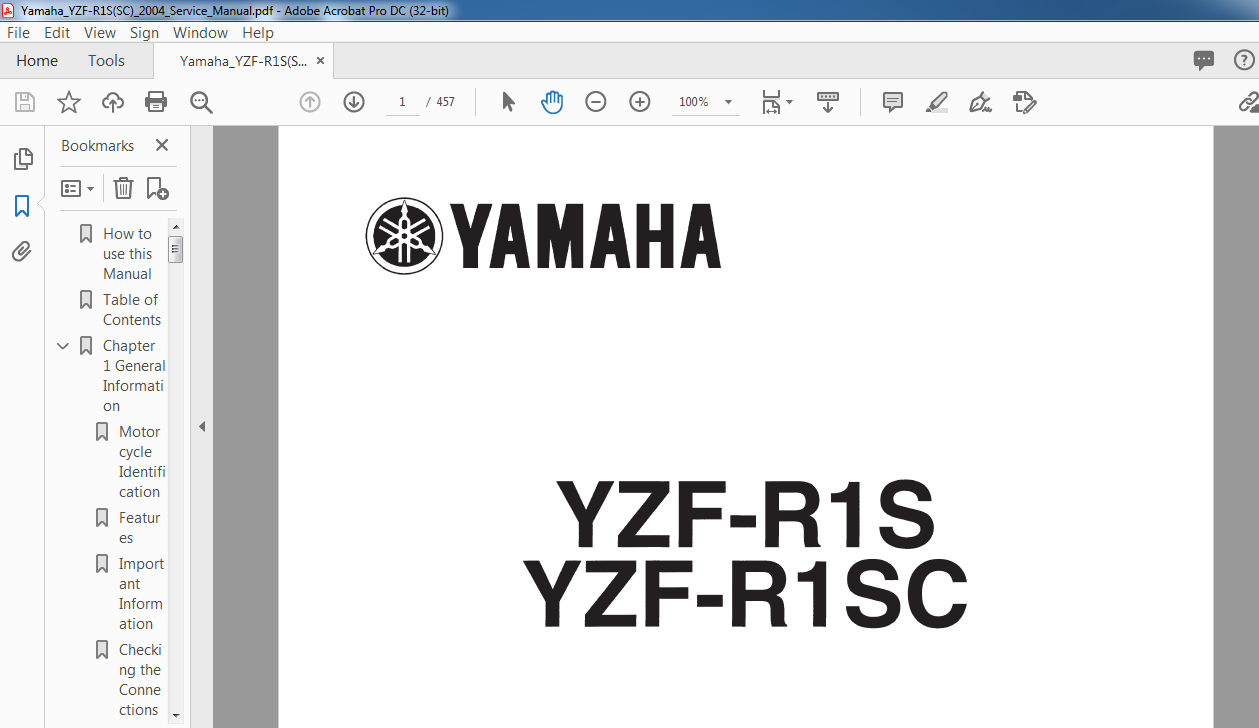The height and width of the screenshot is (728, 1259).
Task: Select the arrow selection tool
Action: (508, 102)
